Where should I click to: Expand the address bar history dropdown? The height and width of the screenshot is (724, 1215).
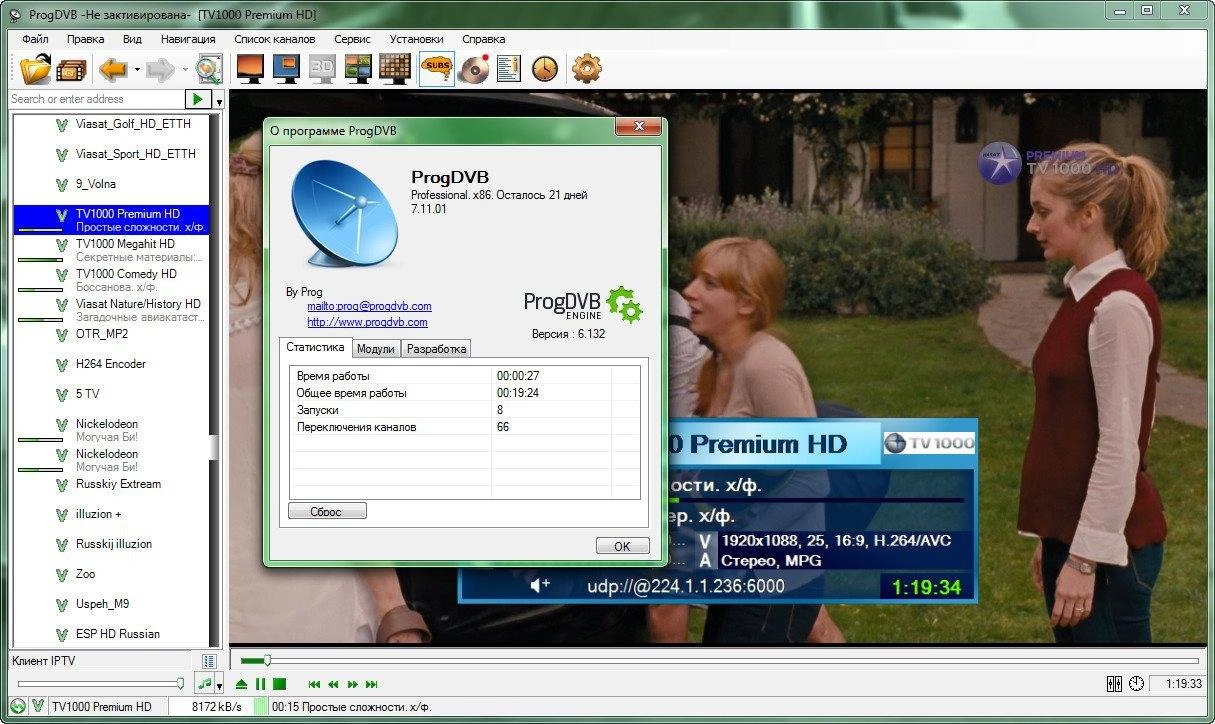(219, 101)
